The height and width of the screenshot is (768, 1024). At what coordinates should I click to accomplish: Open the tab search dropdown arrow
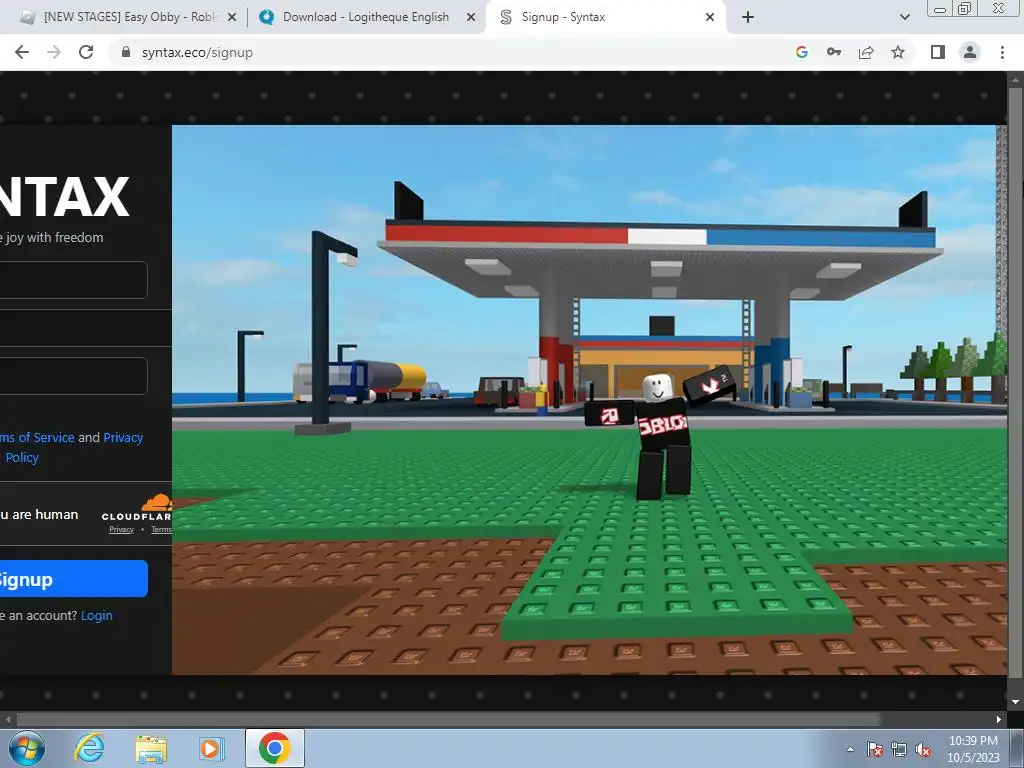(904, 17)
